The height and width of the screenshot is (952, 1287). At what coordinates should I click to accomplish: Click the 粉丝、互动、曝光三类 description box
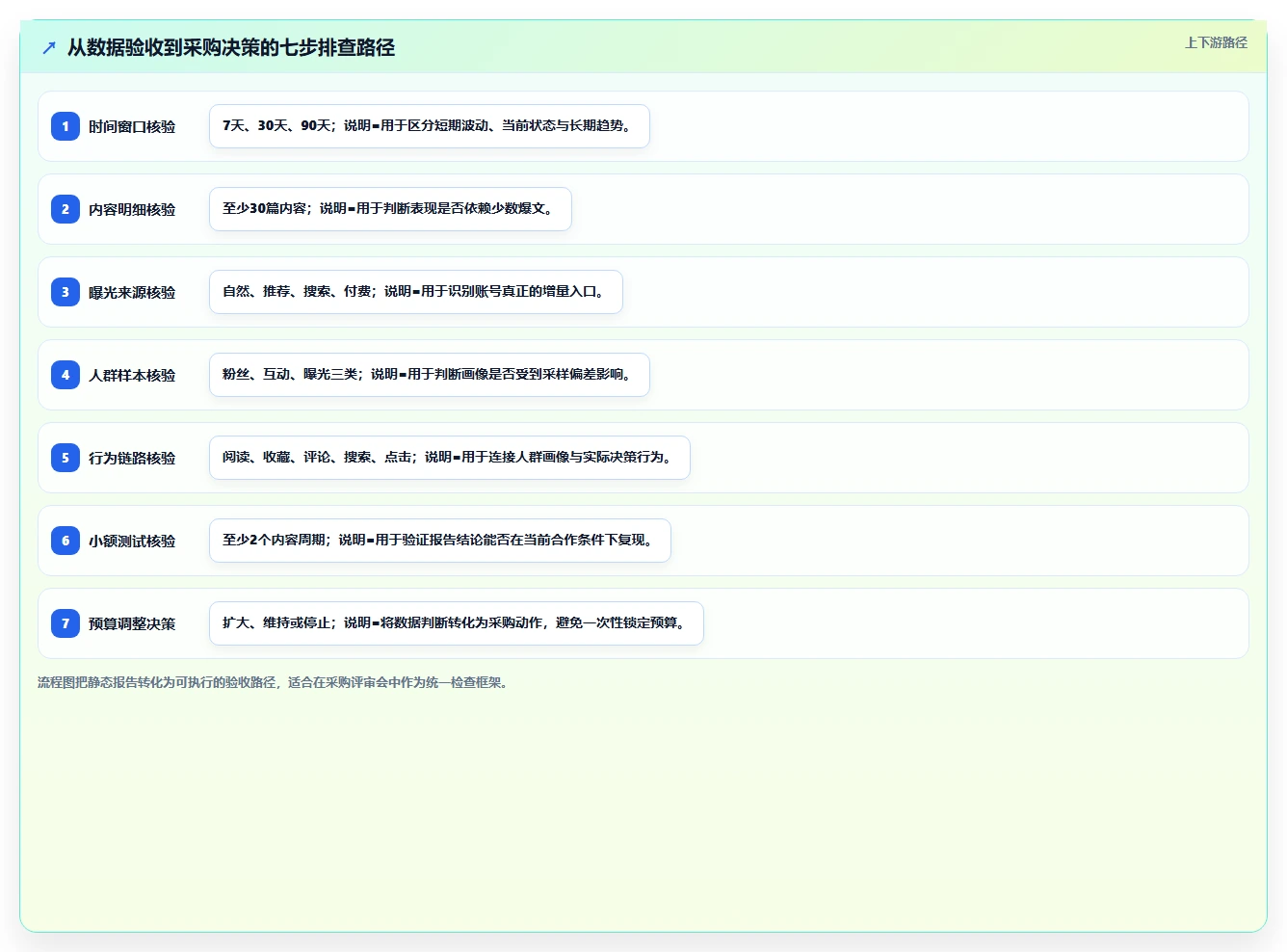coord(430,375)
